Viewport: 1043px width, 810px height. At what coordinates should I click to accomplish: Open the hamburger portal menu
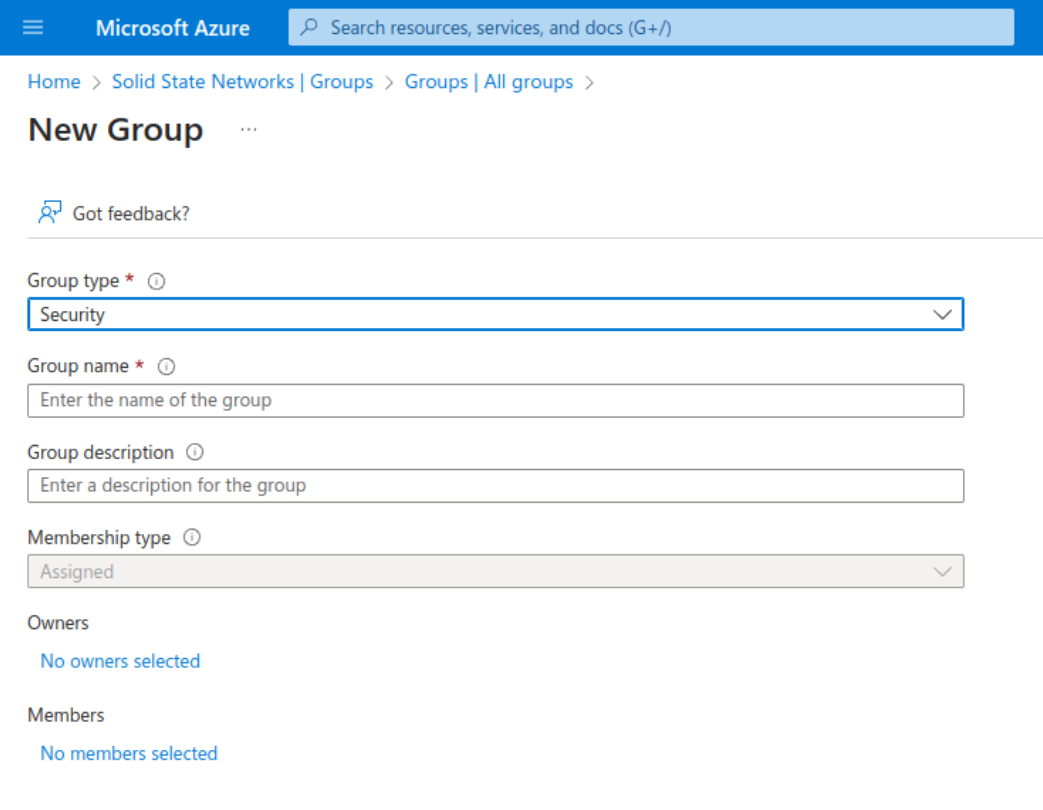coord(33,27)
